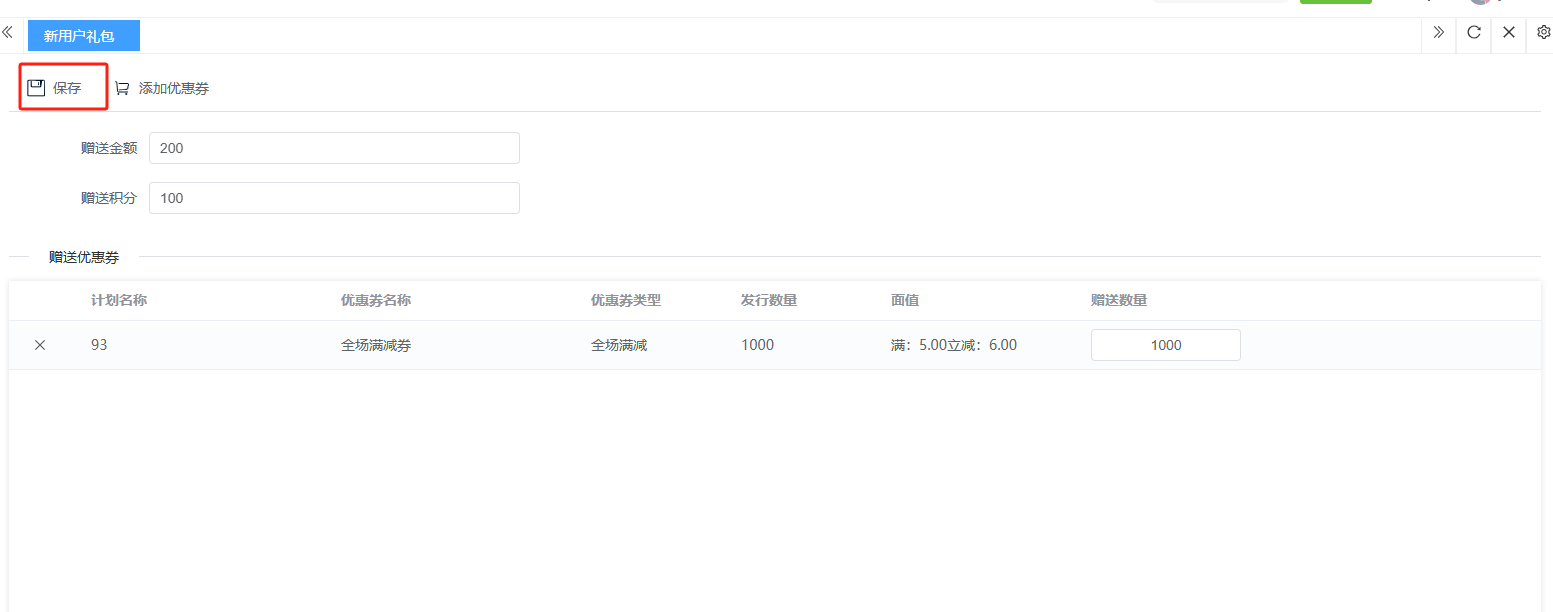The width and height of the screenshot is (1553, 612).
Task: Click the 满：5.00立减：6.00 face value cell
Action: pos(953,345)
